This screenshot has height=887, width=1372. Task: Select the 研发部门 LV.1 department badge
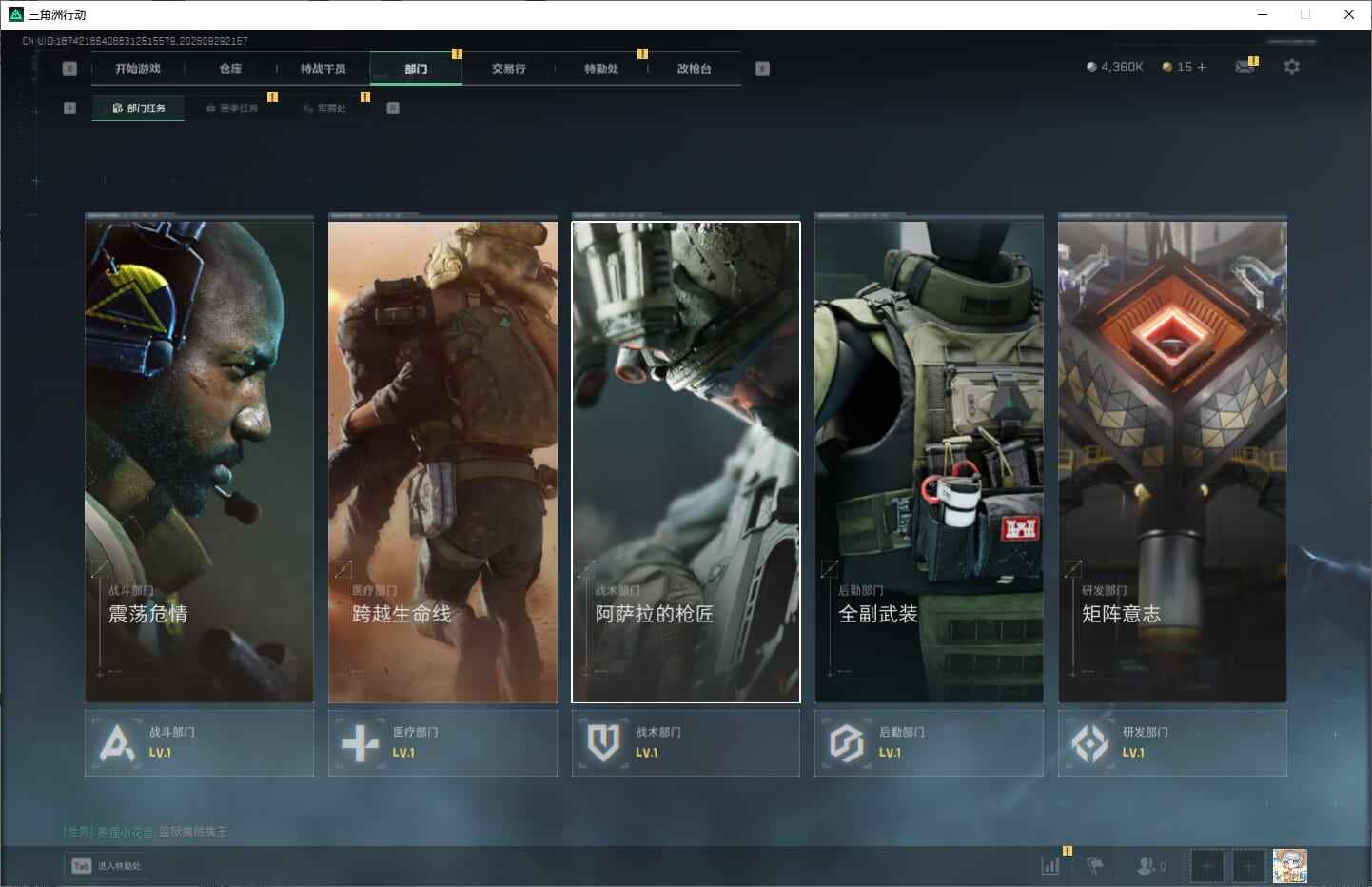point(1172,742)
